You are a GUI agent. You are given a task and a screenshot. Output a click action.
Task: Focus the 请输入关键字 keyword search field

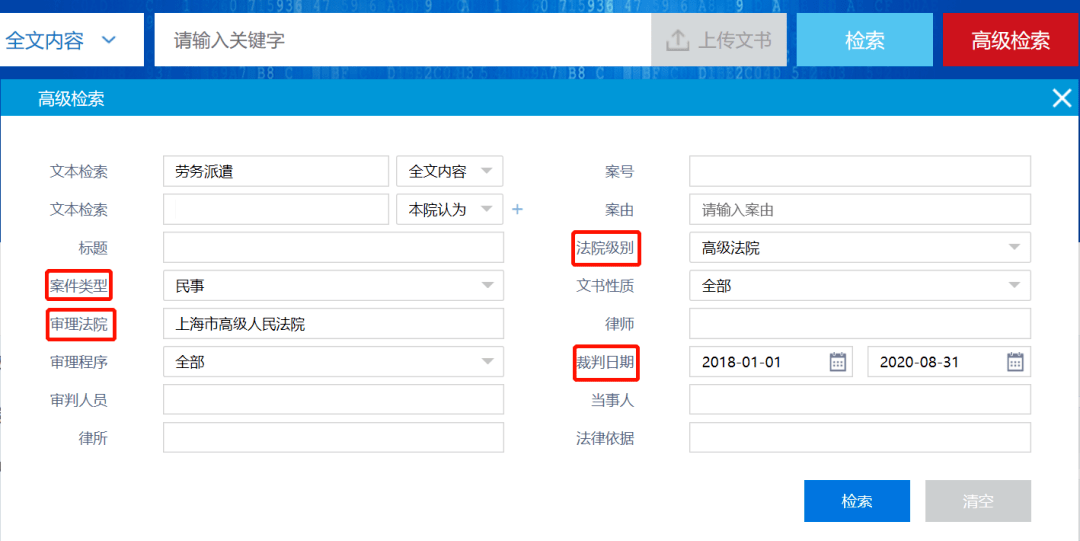[400, 40]
